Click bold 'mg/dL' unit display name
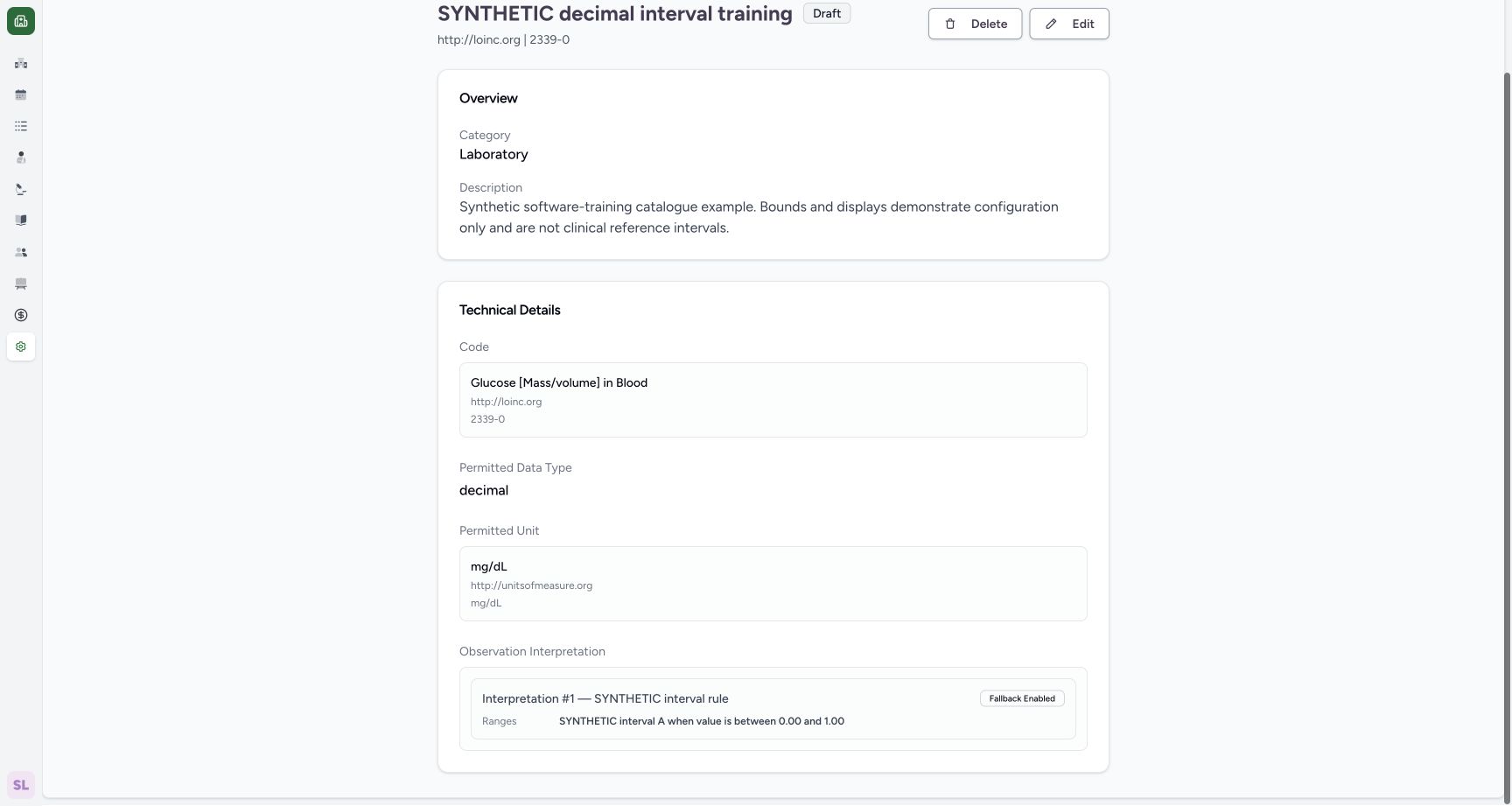The image size is (1512, 806). [x=489, y=566]
